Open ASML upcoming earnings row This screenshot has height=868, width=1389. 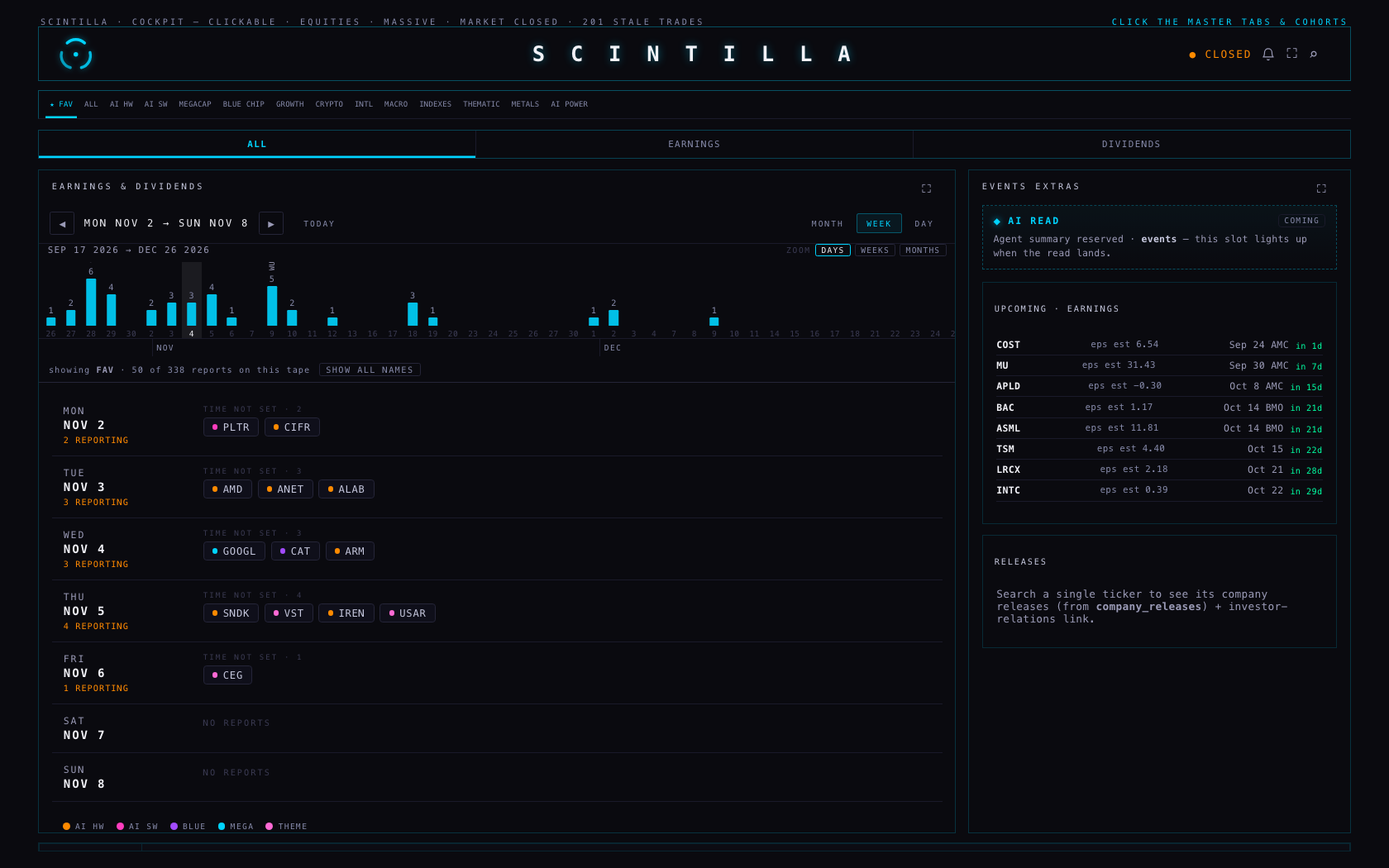pos(1159,428)
